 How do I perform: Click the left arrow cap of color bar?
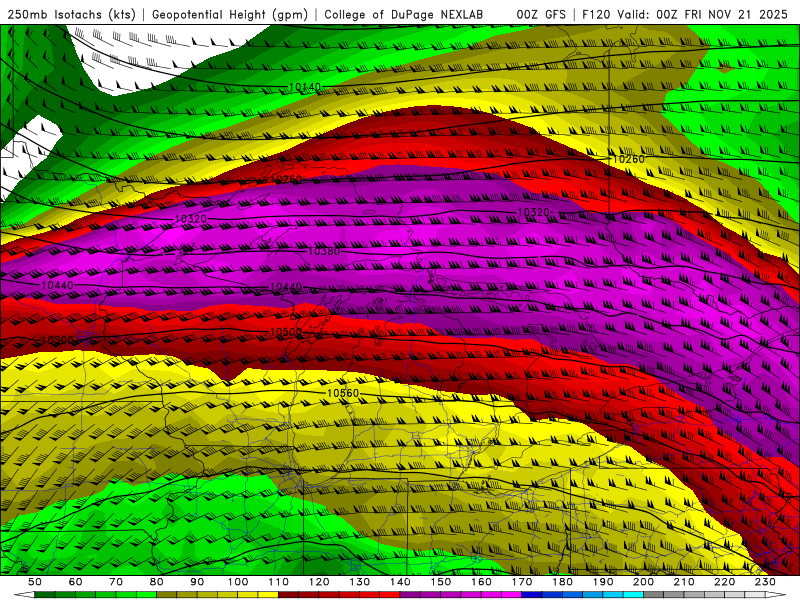coord(24,595)
